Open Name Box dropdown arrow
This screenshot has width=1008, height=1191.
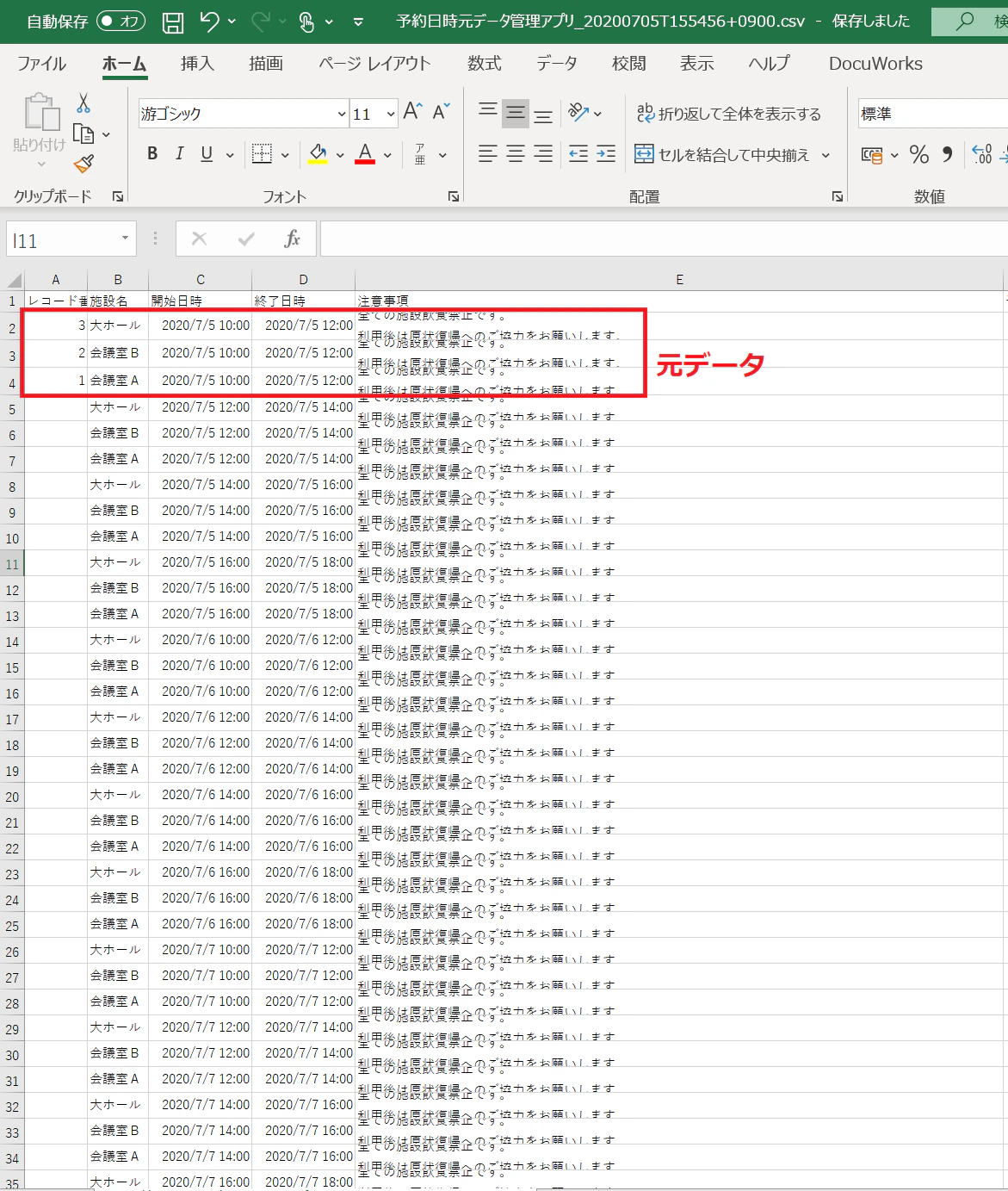click(x=126, y=239)
